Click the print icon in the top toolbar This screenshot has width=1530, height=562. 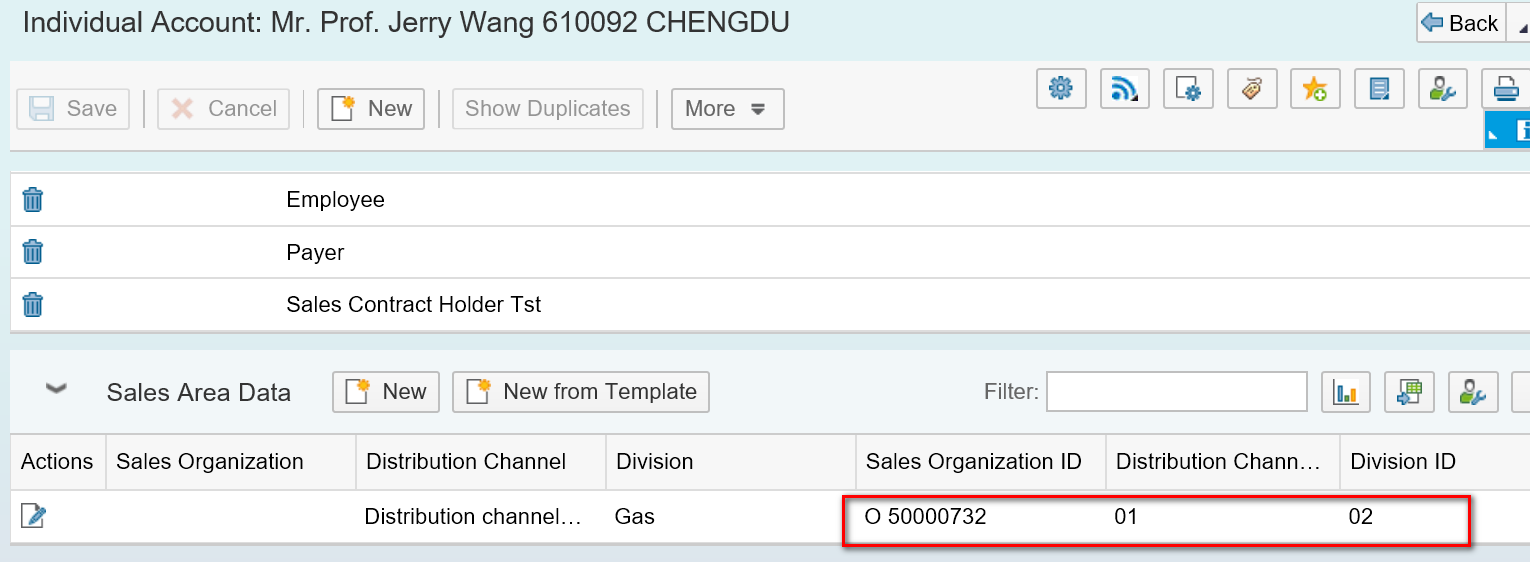click(x=1505, y=89)
